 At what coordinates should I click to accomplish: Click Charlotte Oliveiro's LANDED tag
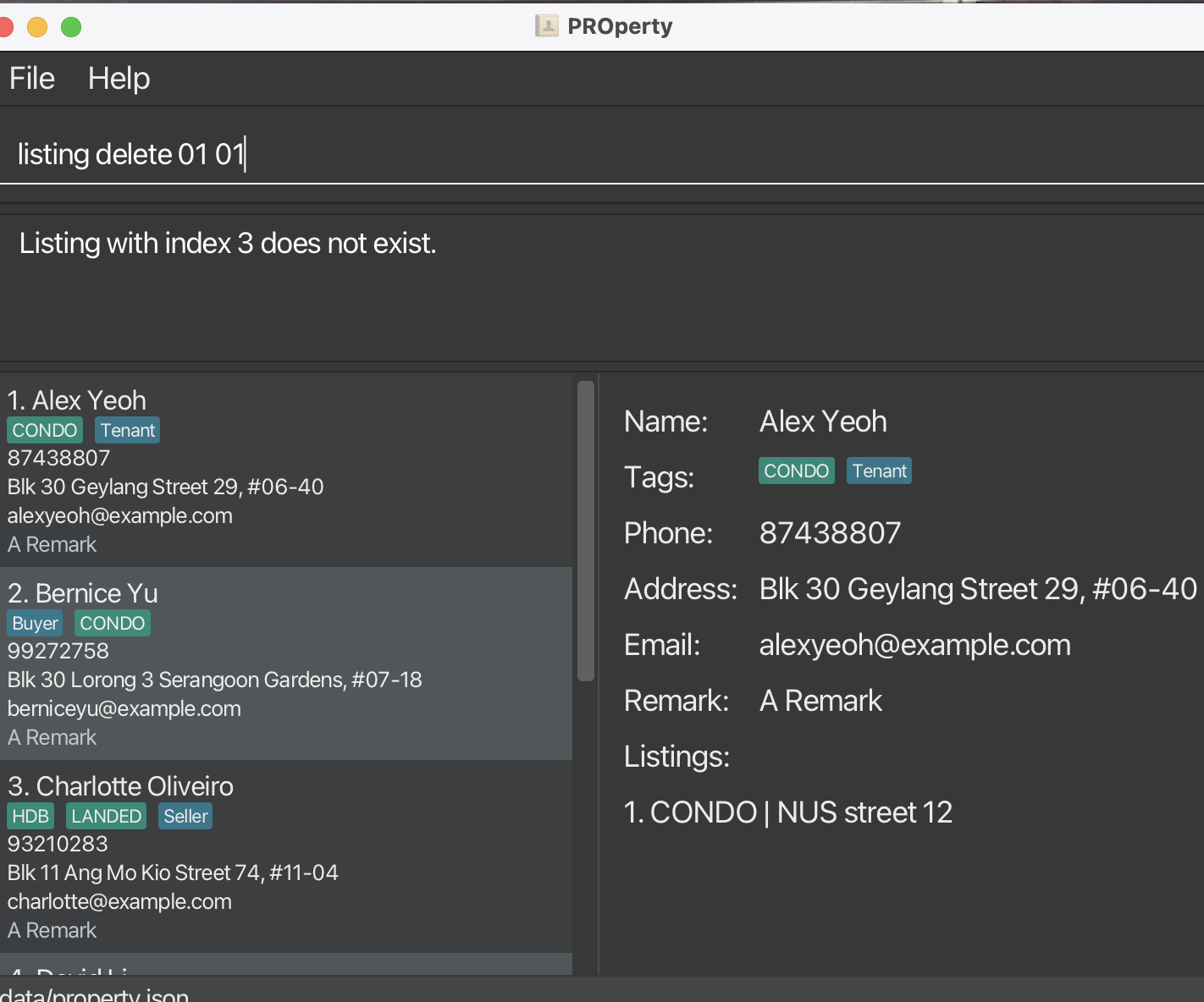[x=106, y=816]
